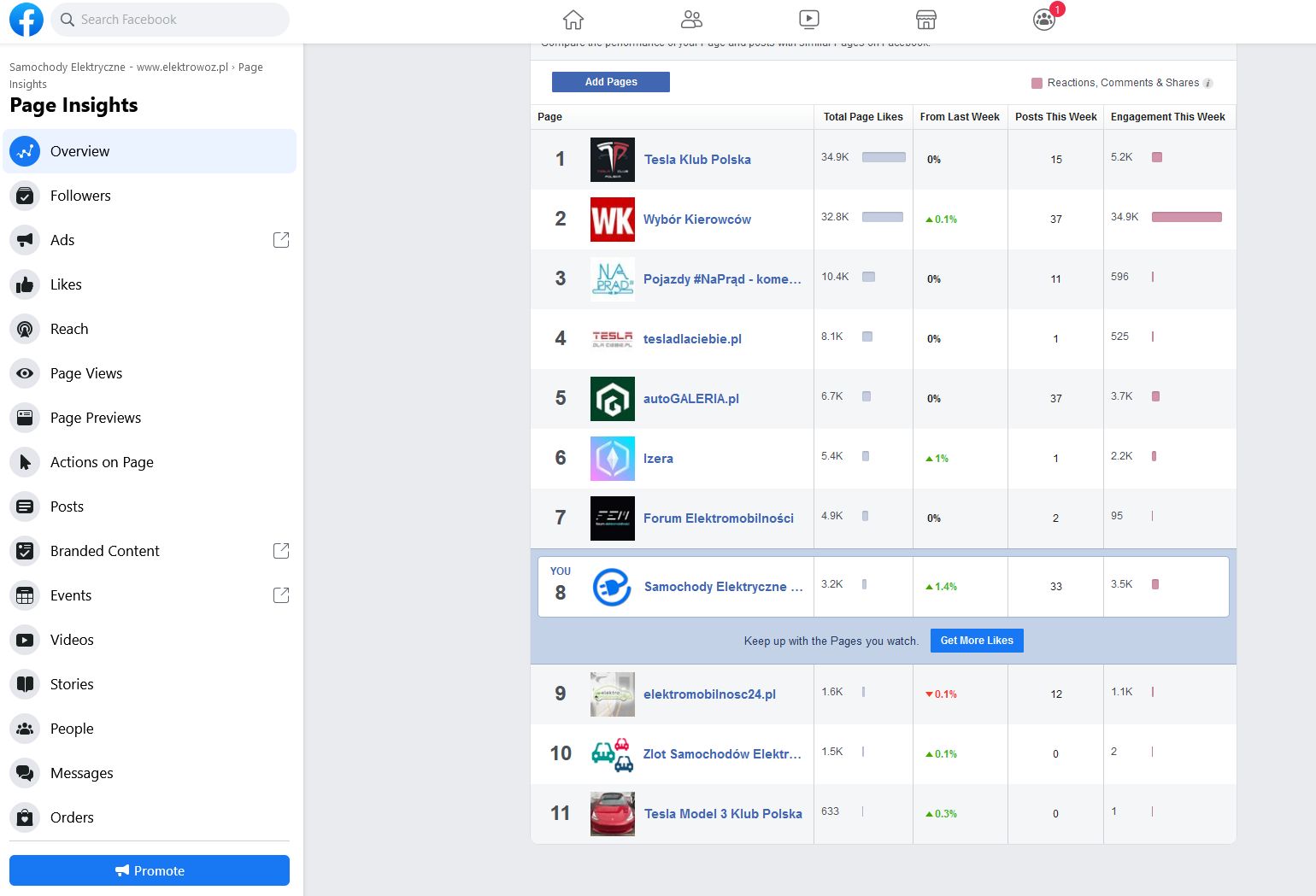Open the Groups icon with notification badge
Viewport: 1316px width, 896px height.
(x=1044, y=20)
